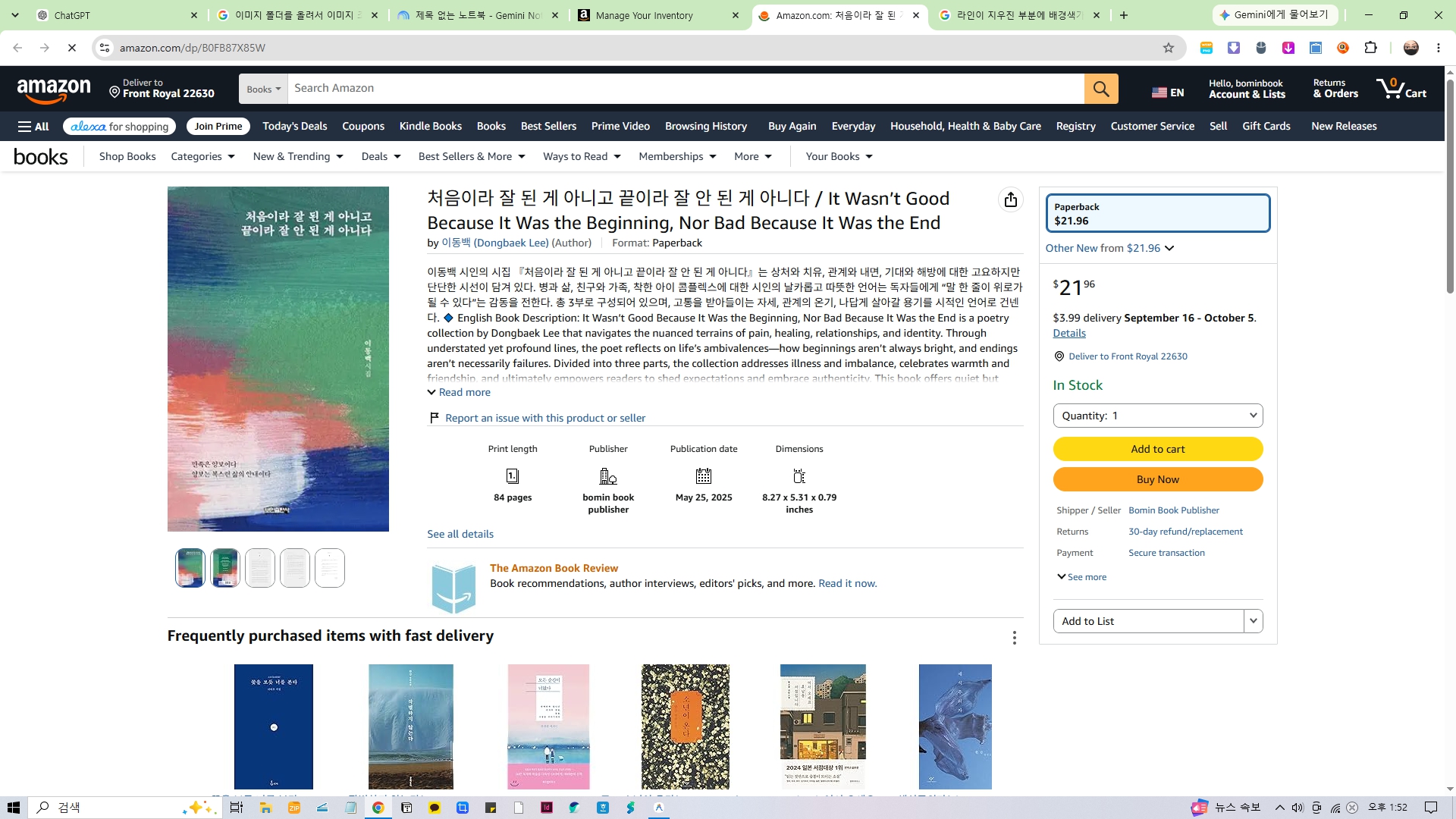This screenshot has width=1456, height=819.
Task: Click the site information icon in address bar
Action: [105, 48]
